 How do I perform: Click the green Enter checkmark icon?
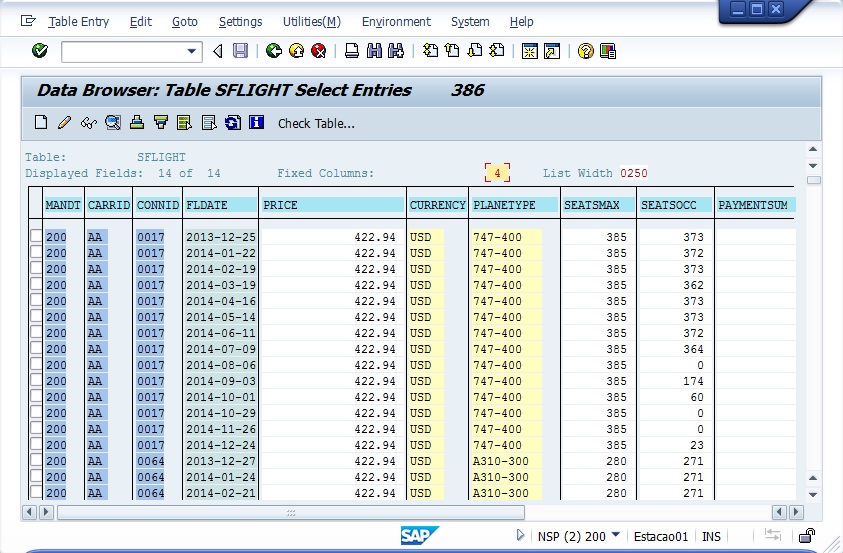click(40, 51)
